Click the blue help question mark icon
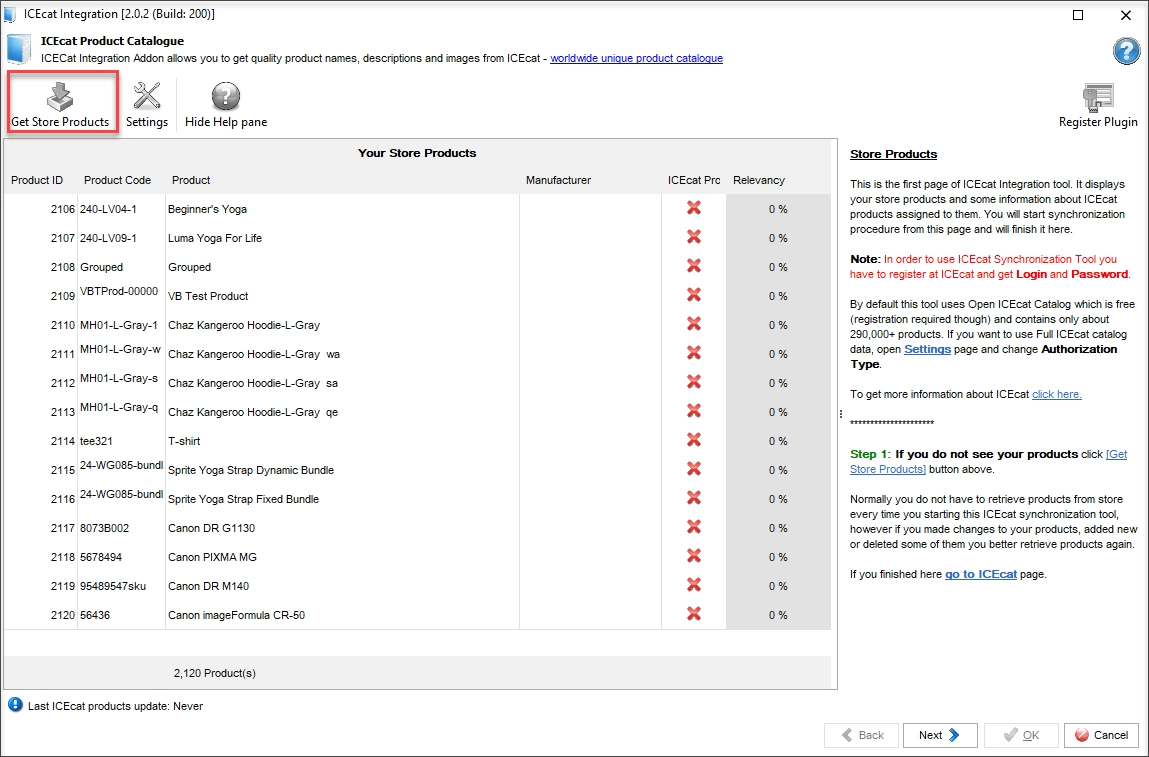The width and height of the screenshot is (1149, 757). 1126,51
